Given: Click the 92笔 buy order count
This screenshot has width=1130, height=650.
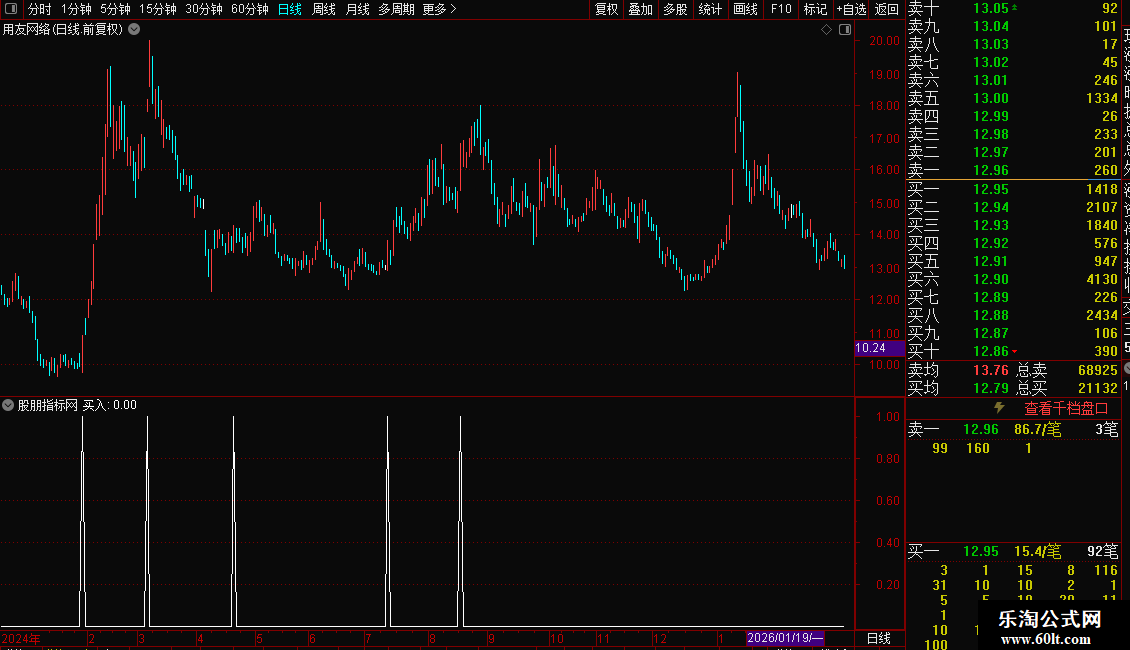Looking at the screenshot, I should point(1103,551).
